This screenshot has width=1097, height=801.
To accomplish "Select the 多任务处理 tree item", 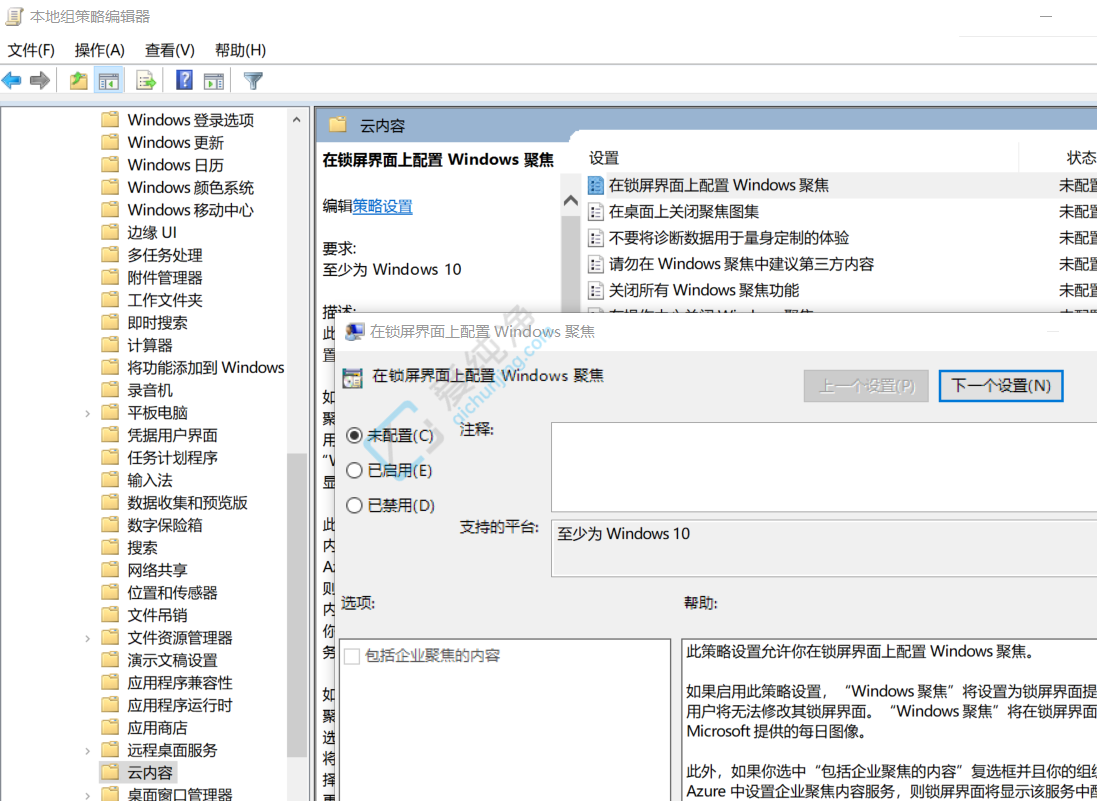I will 165,255.
